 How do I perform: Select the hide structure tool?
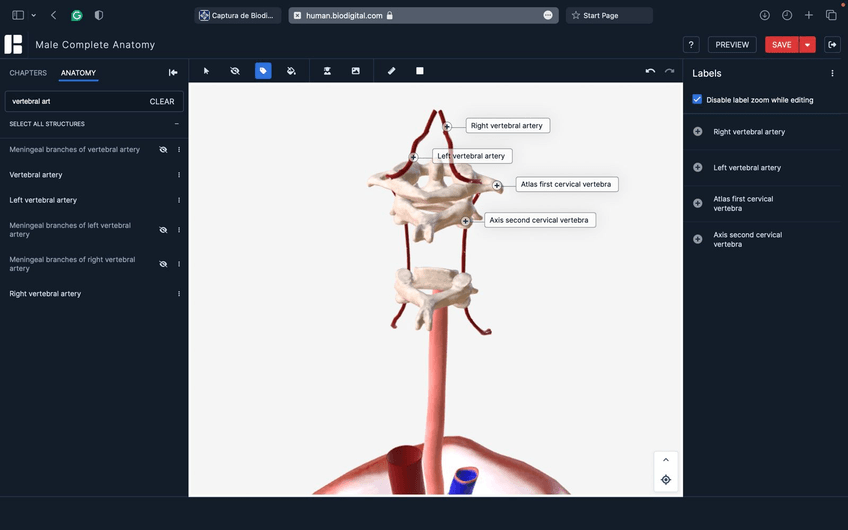(235, 71)
